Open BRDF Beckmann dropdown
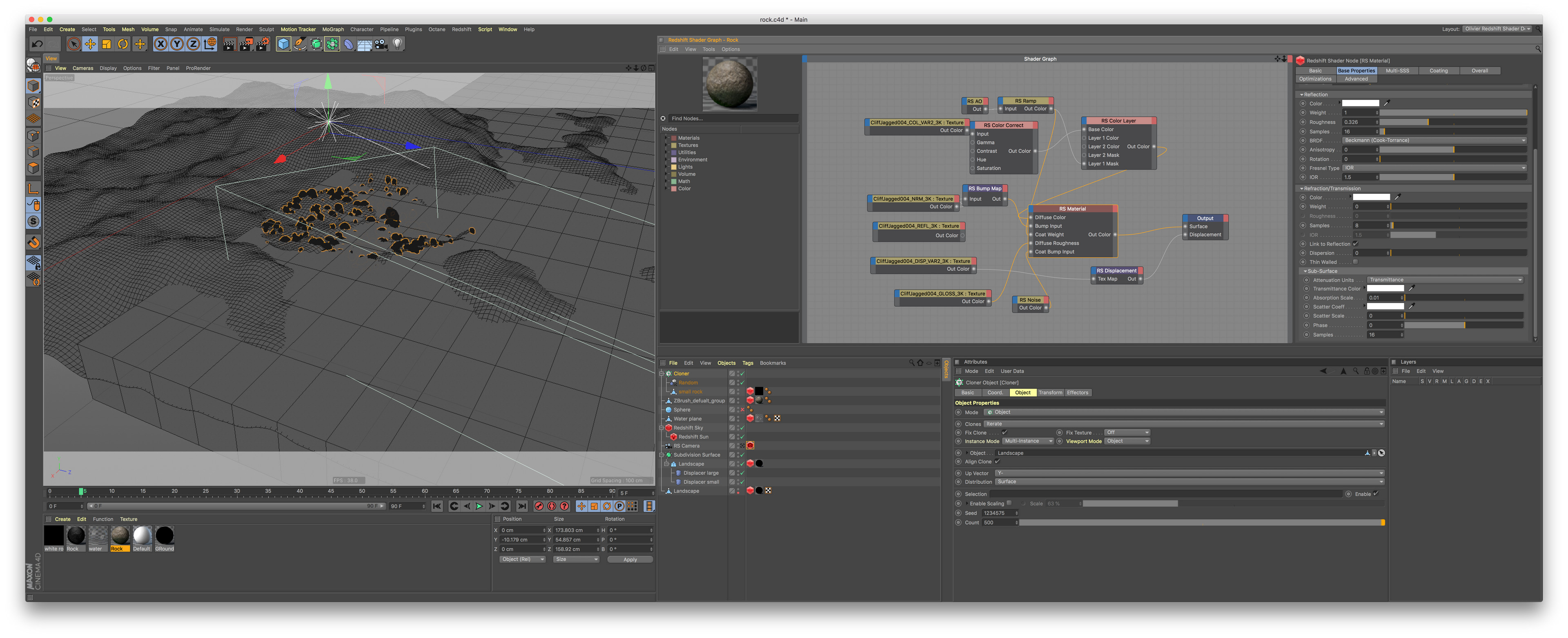 click(x=1435, y=140)
